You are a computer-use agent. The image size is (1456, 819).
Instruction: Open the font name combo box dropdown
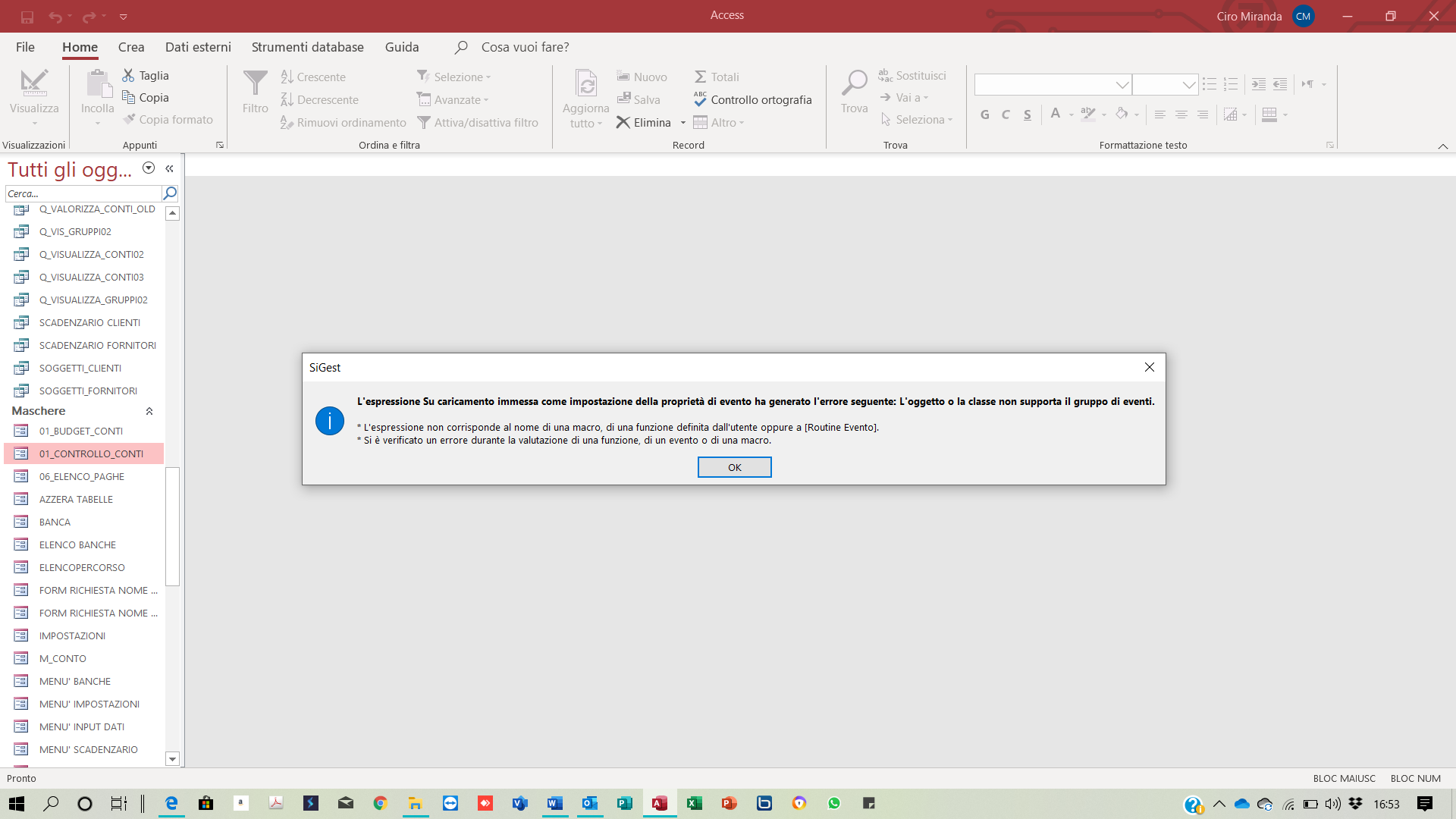point(1122,84)
